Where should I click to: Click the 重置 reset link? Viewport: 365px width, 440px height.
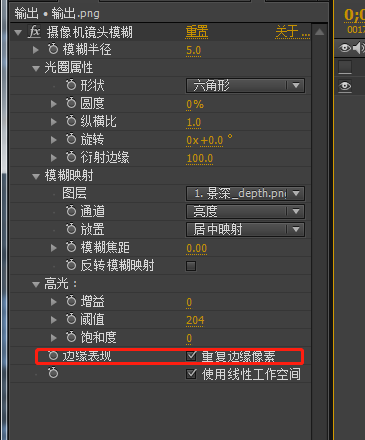[197, 32]
